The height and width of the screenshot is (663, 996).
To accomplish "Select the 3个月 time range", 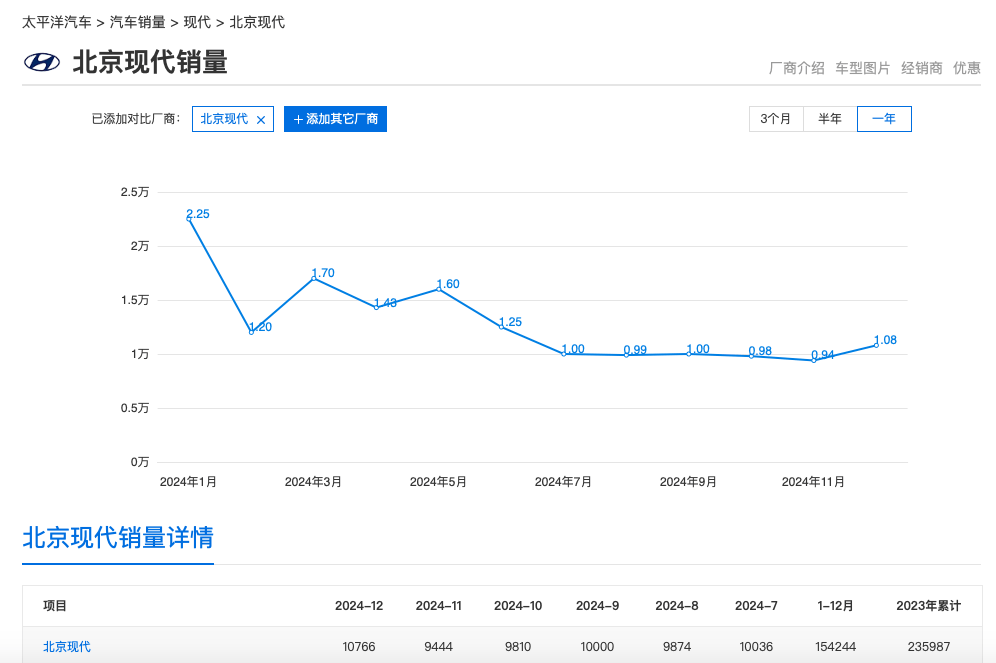I will tap(776, 119).
